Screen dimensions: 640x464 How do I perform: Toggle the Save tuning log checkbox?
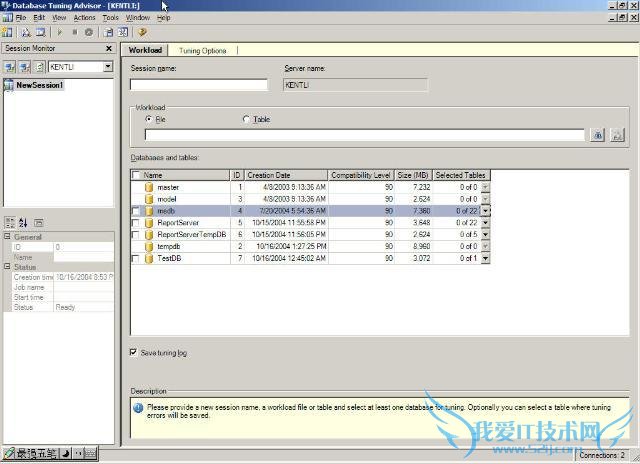pos(135,352)
